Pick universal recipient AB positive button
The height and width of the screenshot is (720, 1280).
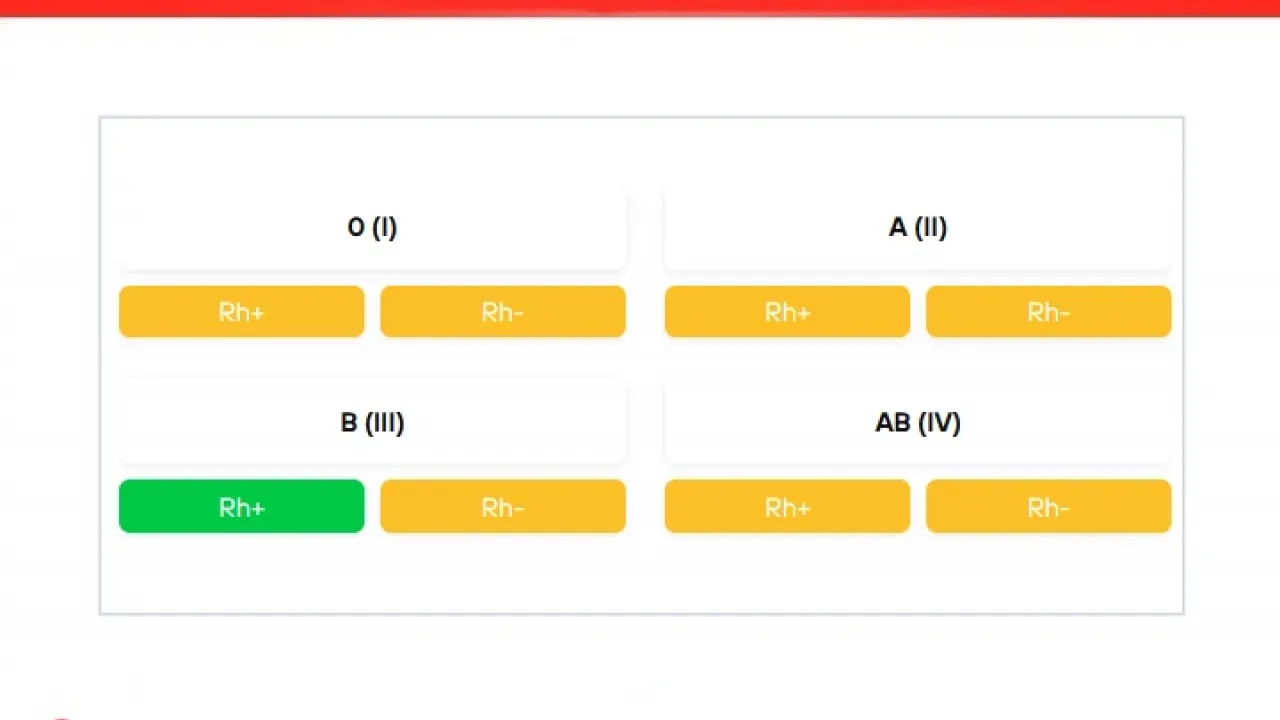tap(788, 506)
